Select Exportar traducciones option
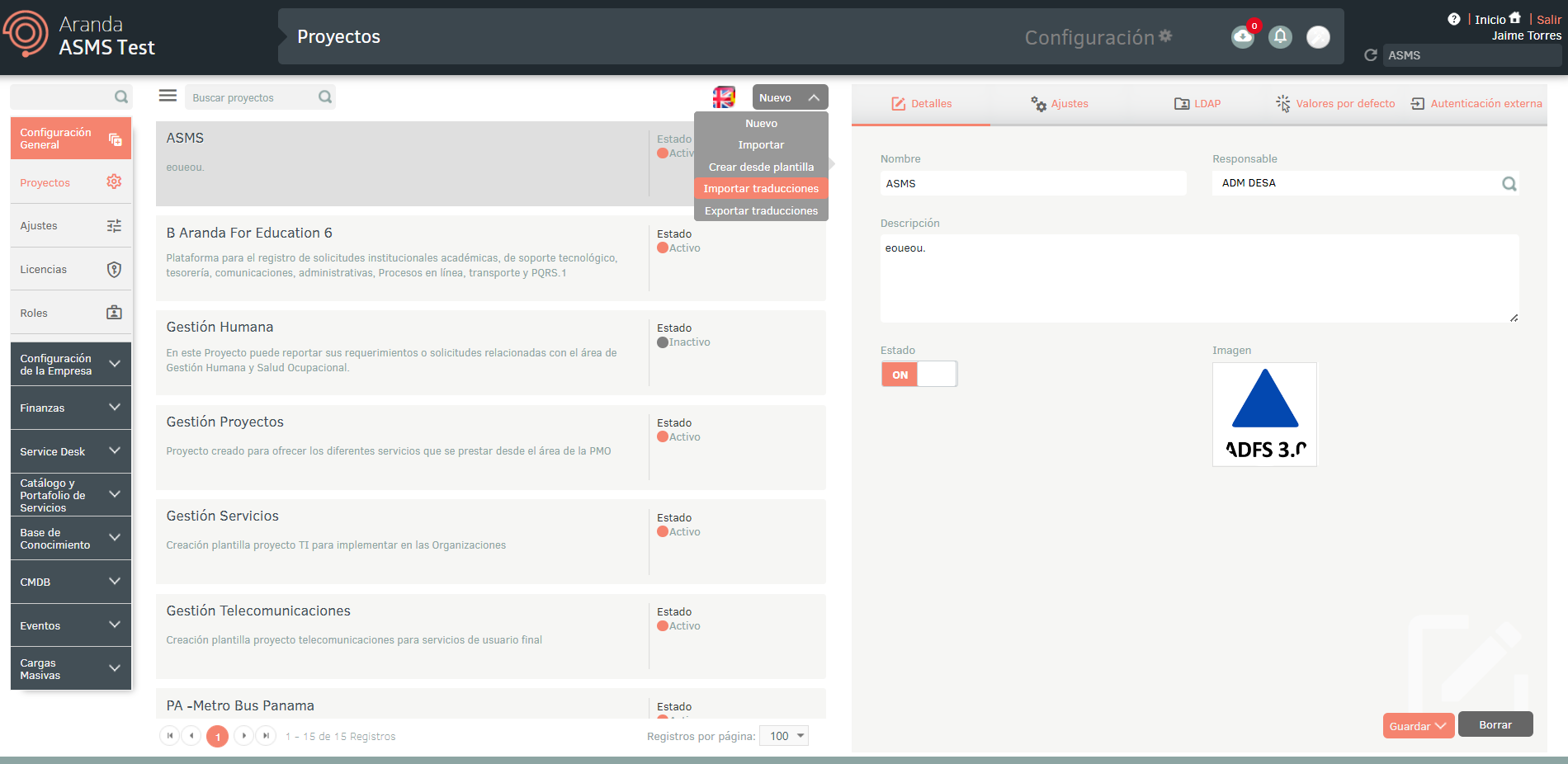This screenshot has width=1568, height=764. coord(761,210)
